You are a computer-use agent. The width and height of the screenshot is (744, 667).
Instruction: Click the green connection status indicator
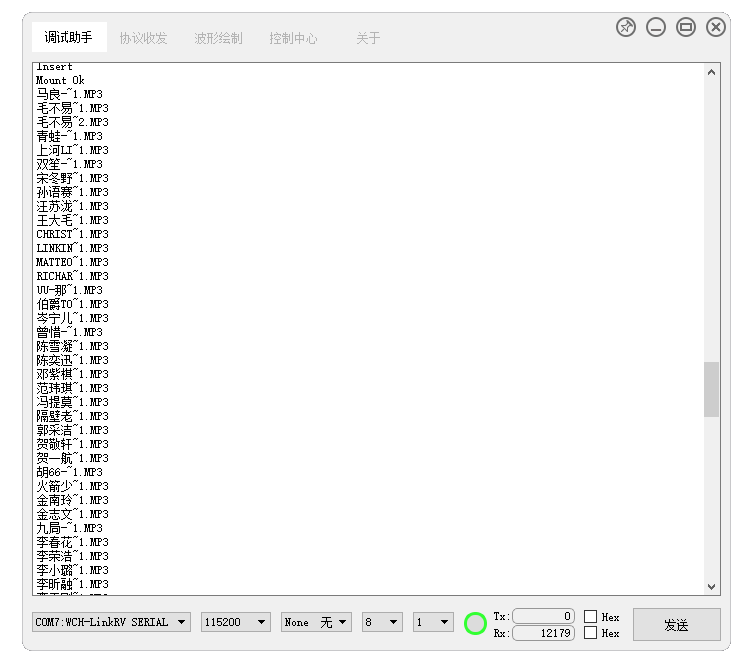click(475, 624)
